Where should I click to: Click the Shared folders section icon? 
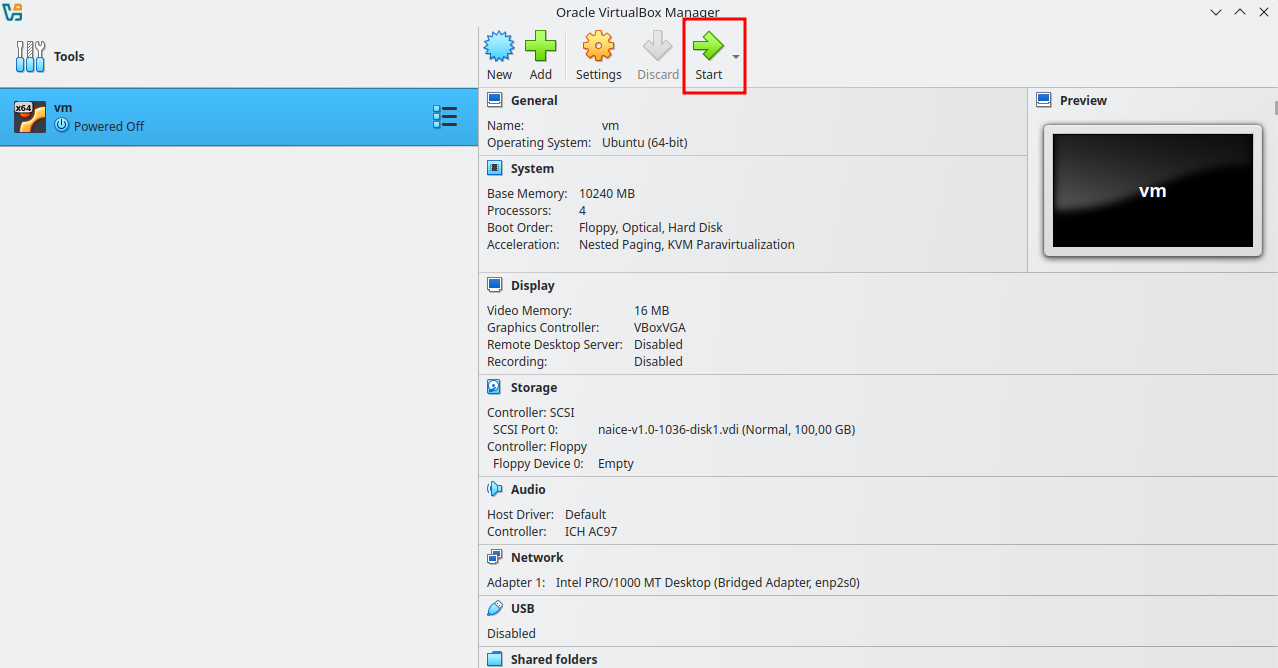coord(495,659)
